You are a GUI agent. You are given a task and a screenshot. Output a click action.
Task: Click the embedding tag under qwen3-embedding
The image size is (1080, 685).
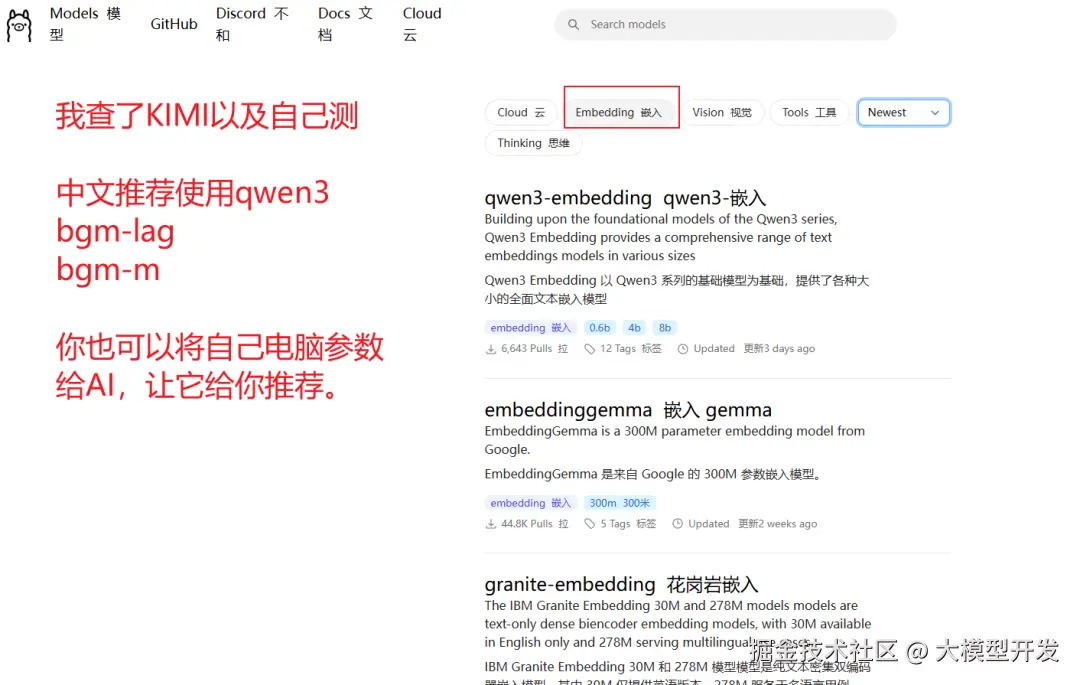tap(530, 328)
